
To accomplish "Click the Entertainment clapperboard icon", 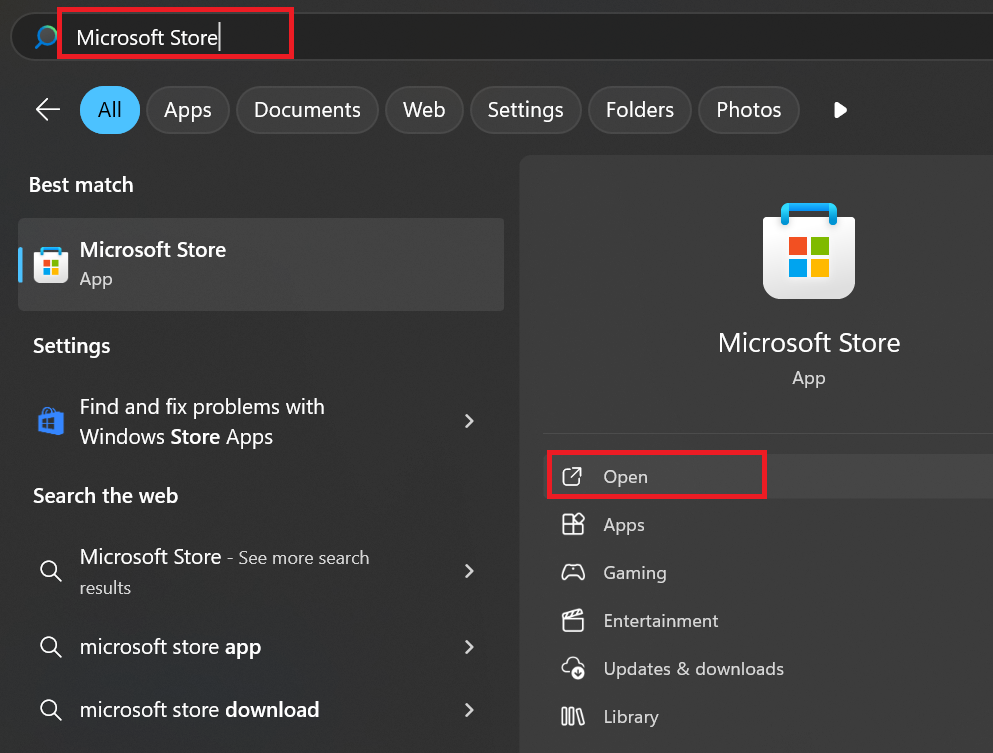I will [x=573, y=621].
